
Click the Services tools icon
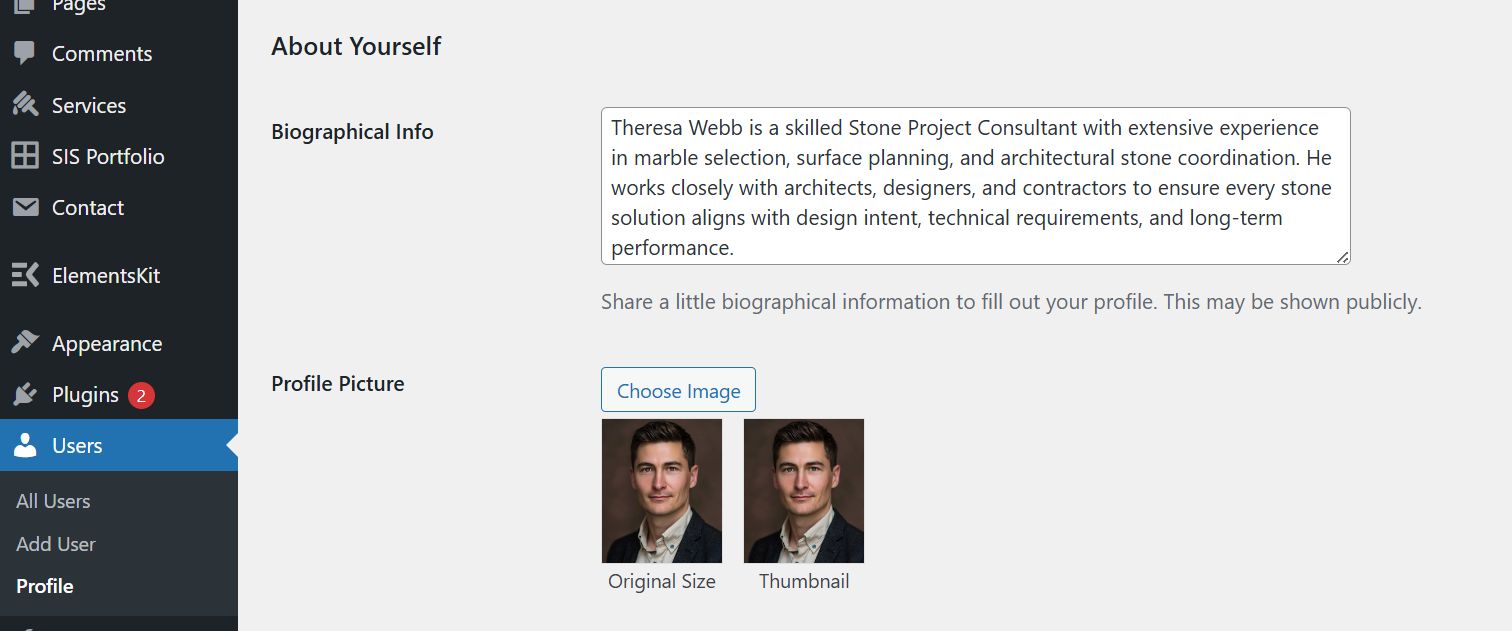point(25,105)
